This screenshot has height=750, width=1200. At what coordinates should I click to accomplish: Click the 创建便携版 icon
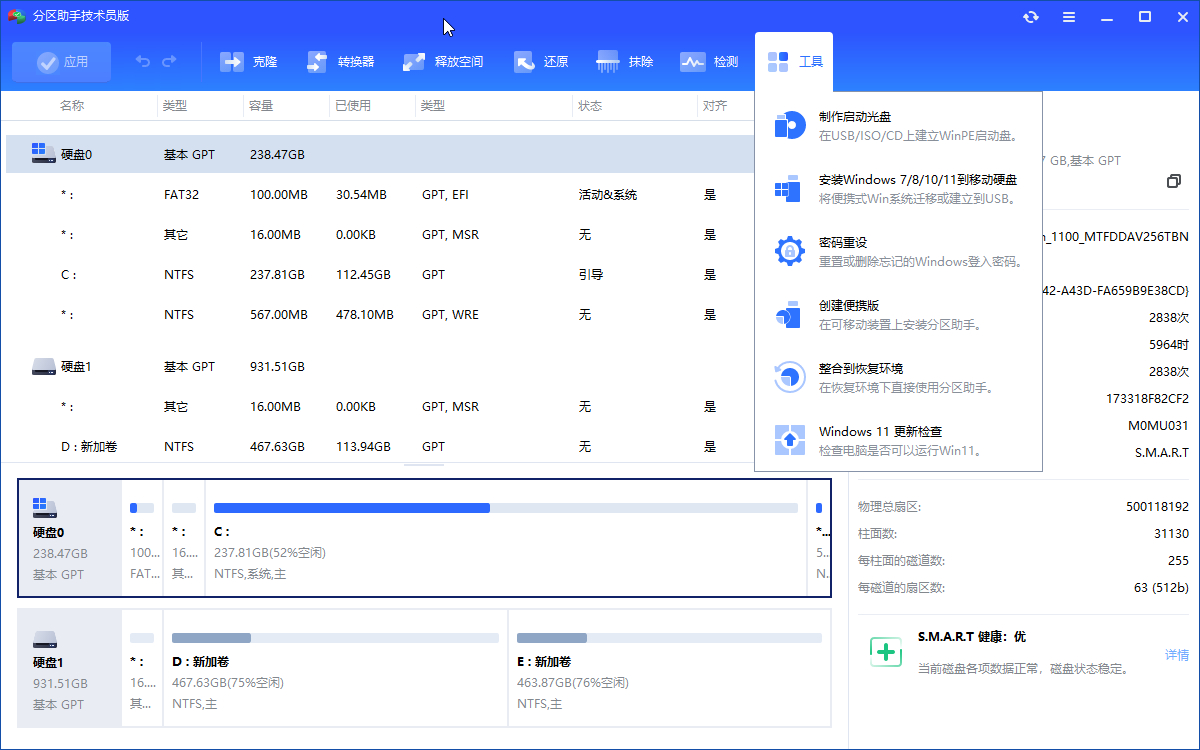pyautogui.click(x=790, y=314)
